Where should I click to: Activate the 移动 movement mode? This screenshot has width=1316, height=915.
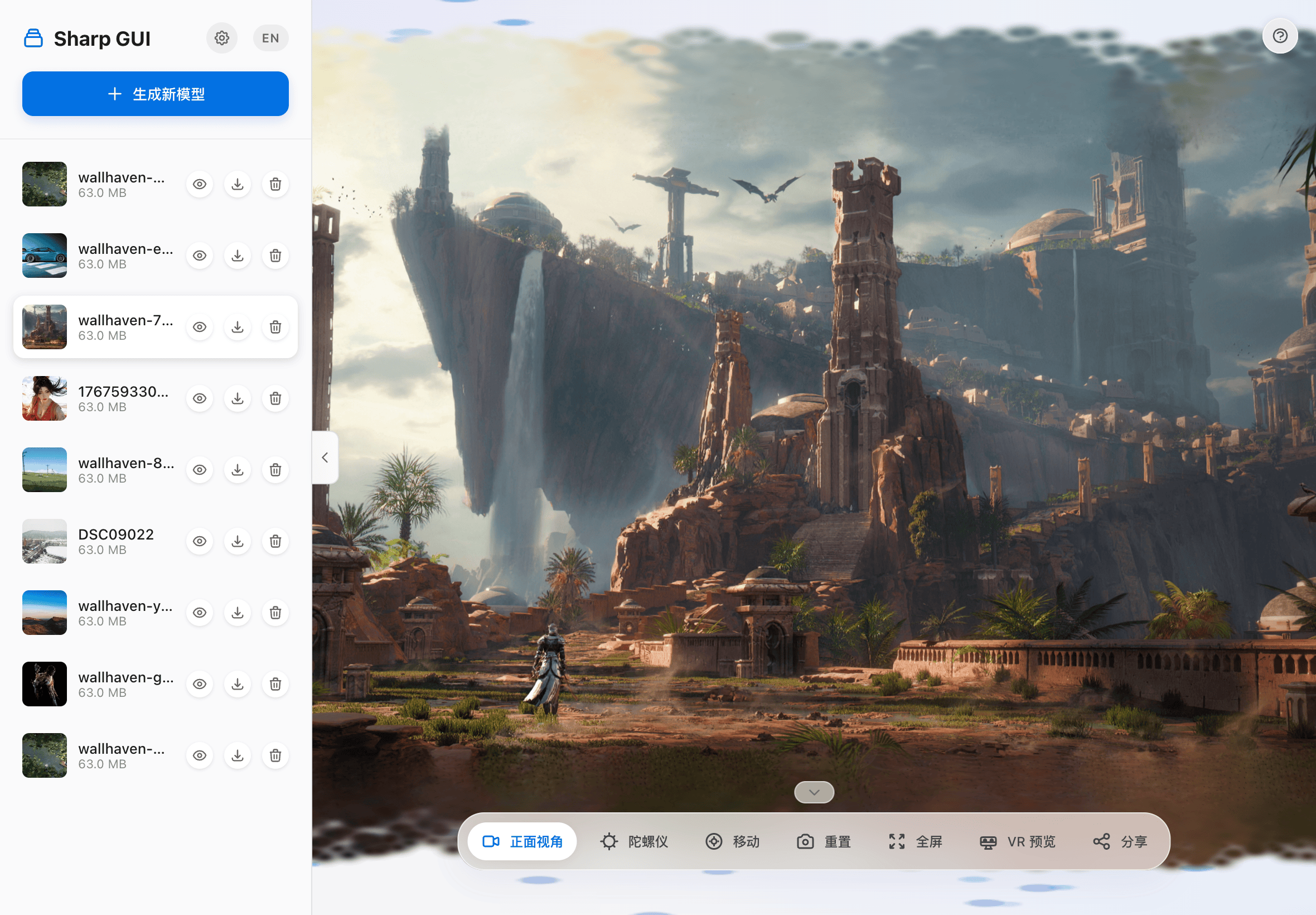pyautogui.click(x=733, y=841)
